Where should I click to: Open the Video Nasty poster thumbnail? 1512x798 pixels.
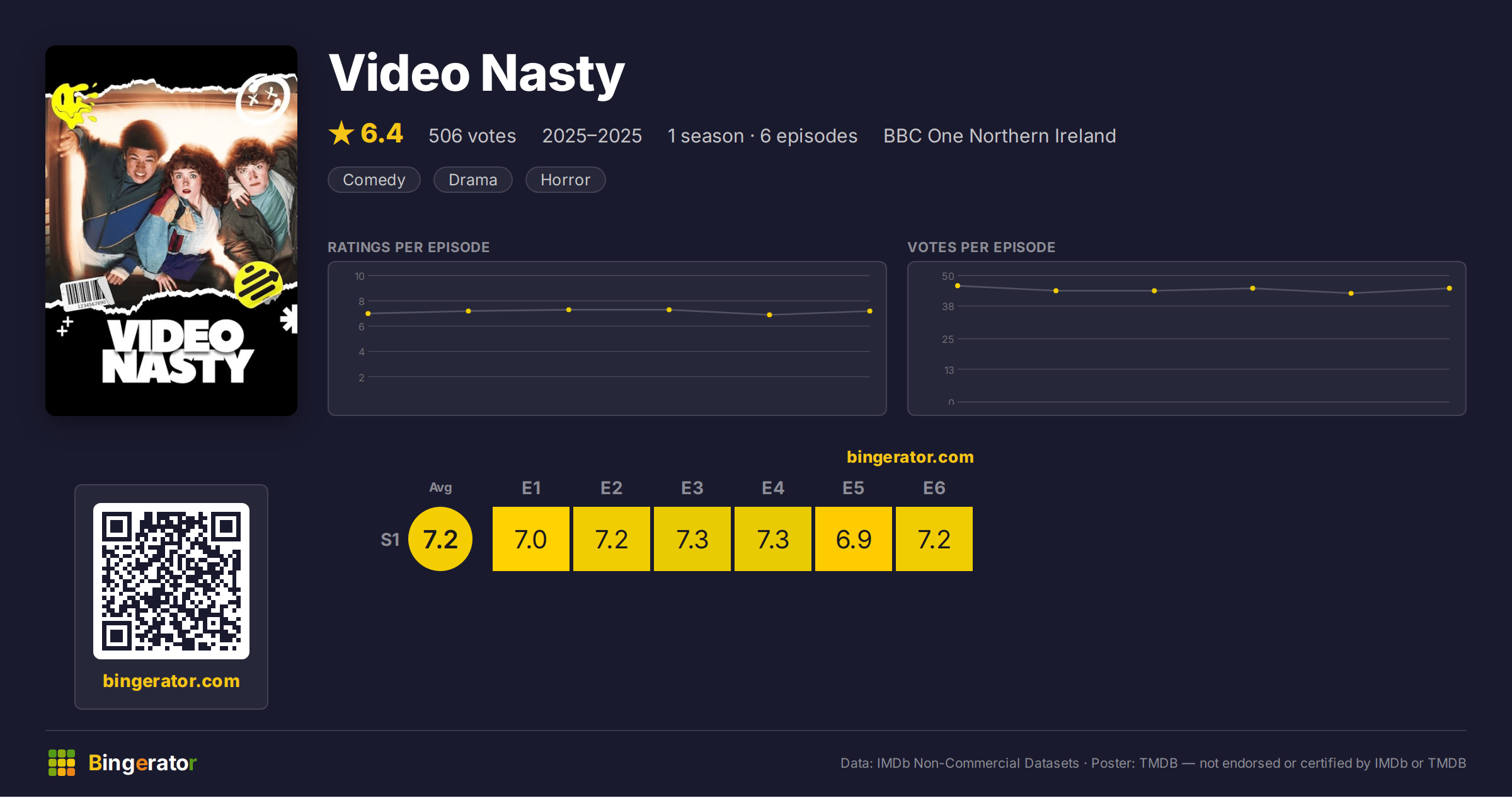point(171,231)
